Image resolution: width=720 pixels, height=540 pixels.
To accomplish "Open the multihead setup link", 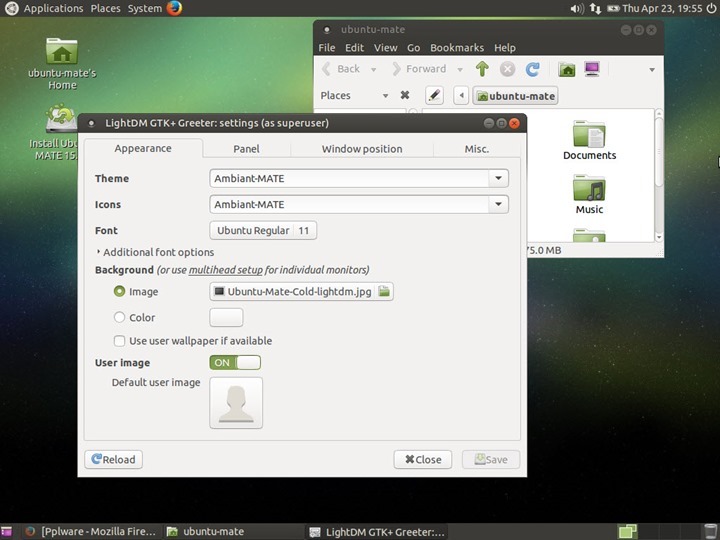I will pos(225,270).
